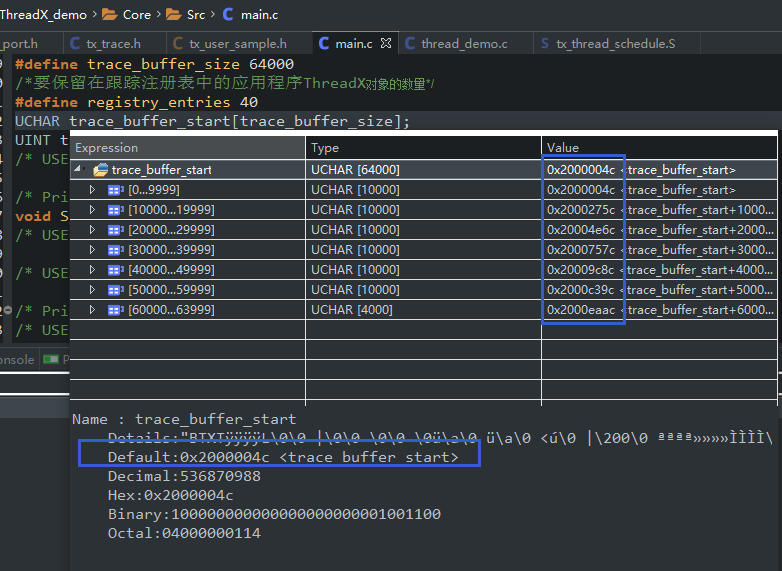This screenshot has height=571, width=782.
Task: Switch to tx_thread_schedule.S tab
Action: [615, 44]
